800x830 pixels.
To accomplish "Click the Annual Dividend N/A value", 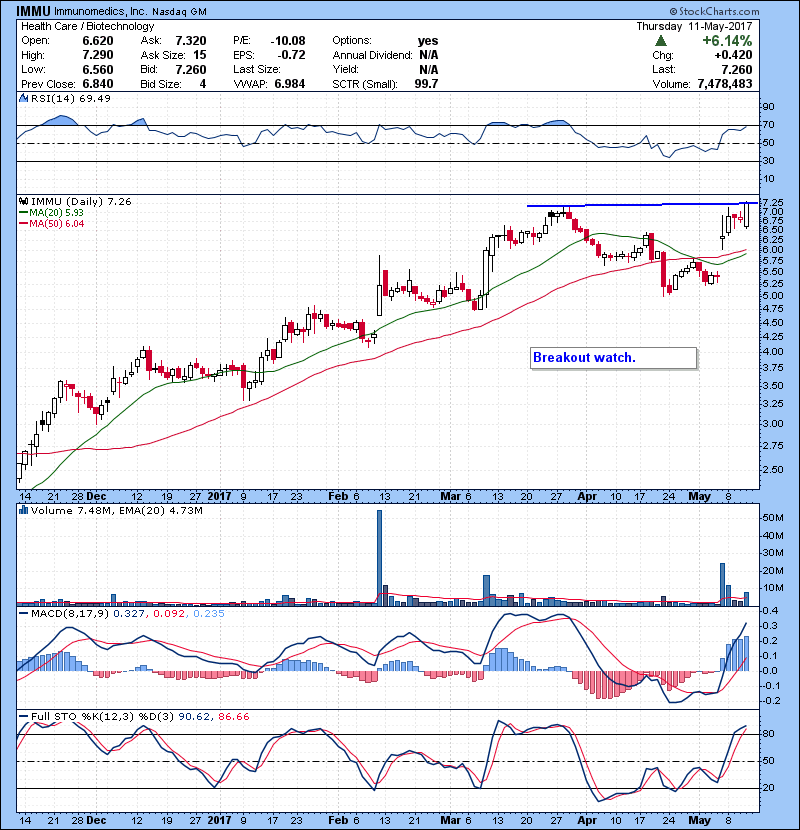I will pos(428,55).
